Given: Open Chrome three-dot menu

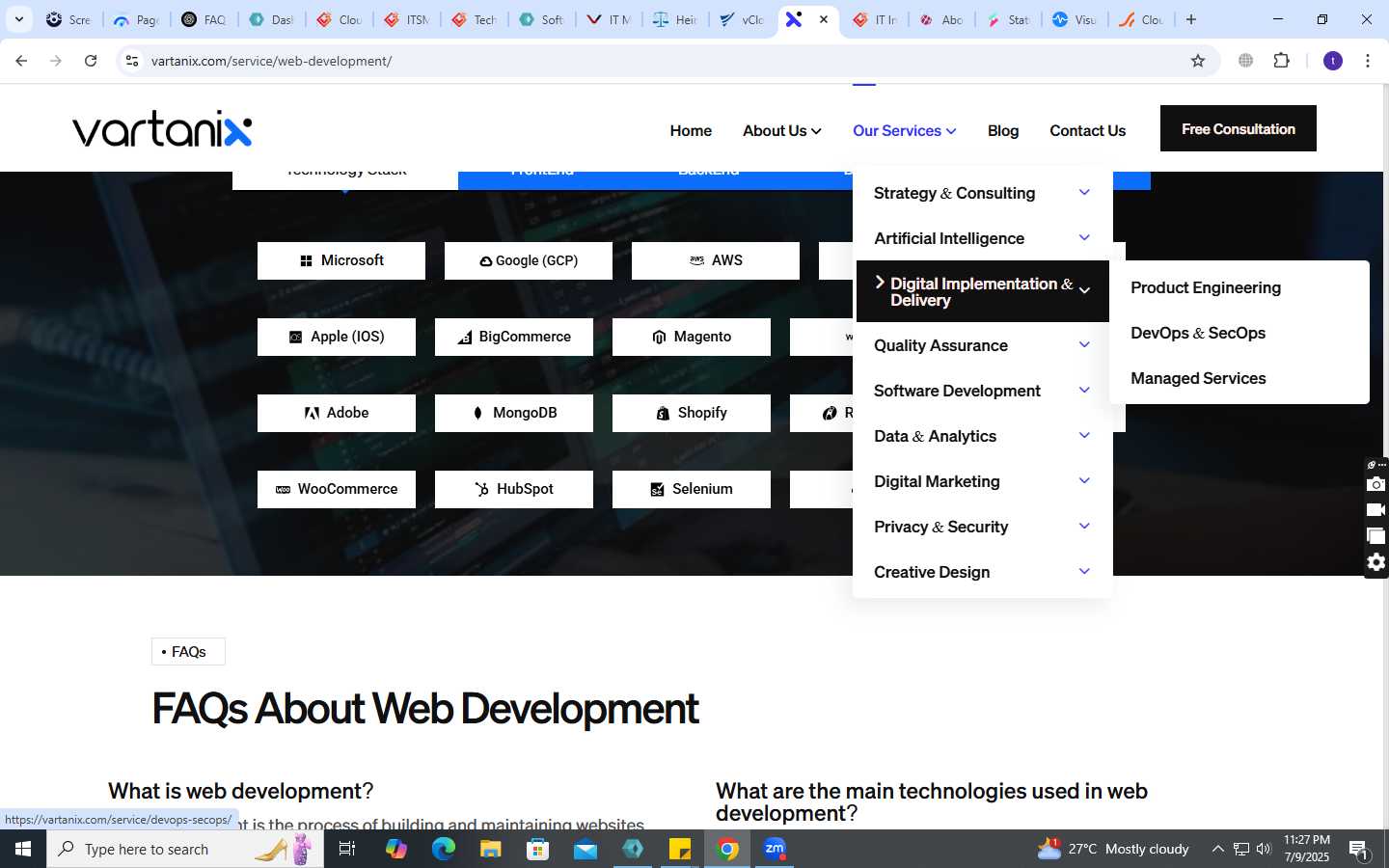Looking at the screenshot, I should (1368, 61).
